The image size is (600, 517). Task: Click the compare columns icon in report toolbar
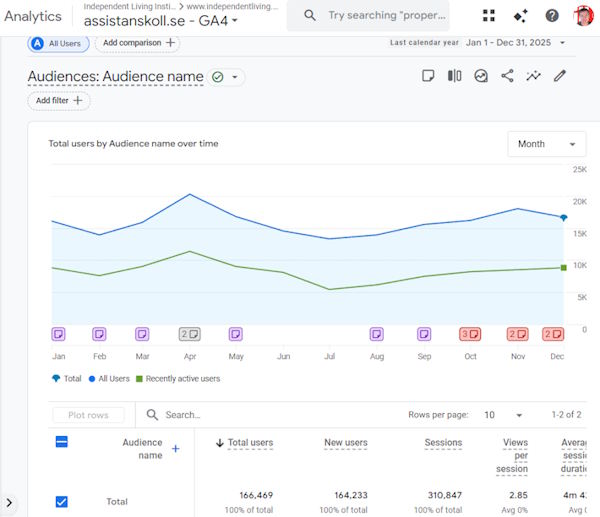(455, 76)
